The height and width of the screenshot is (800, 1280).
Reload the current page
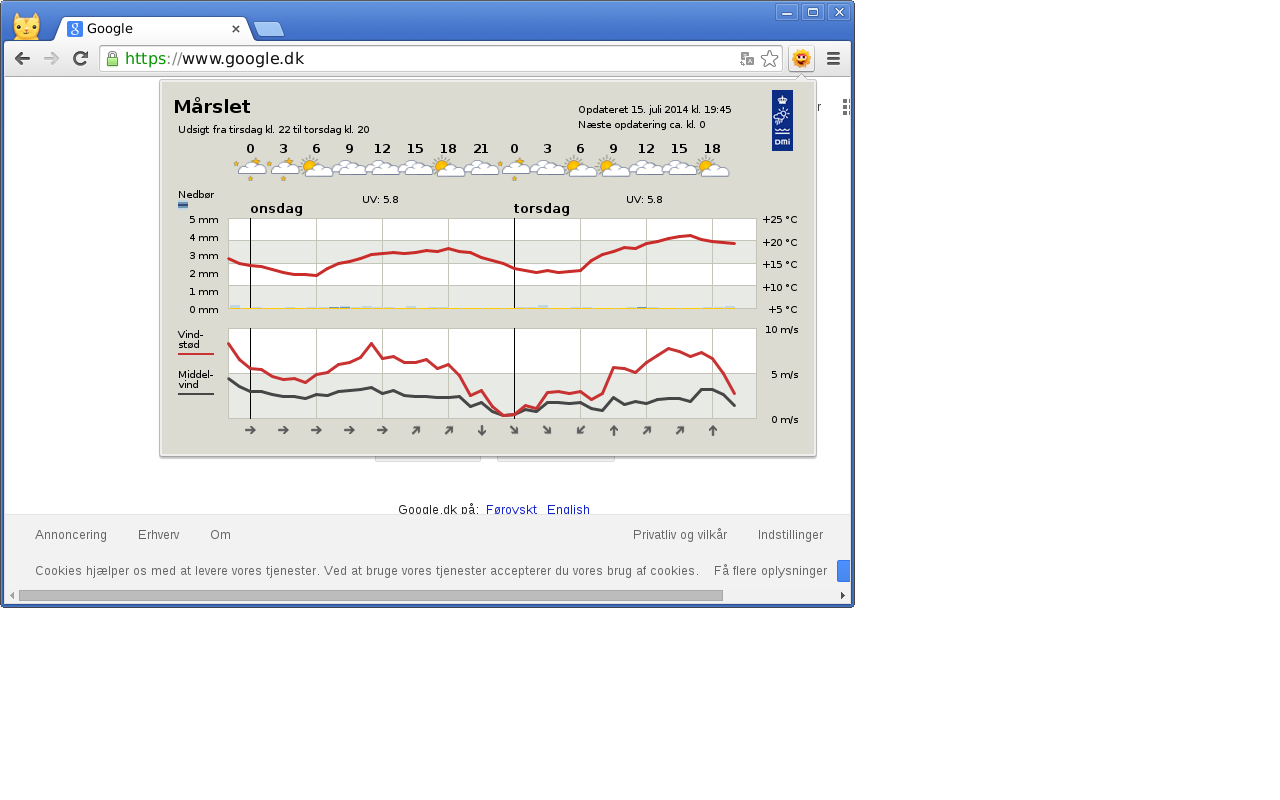point(81,59)
